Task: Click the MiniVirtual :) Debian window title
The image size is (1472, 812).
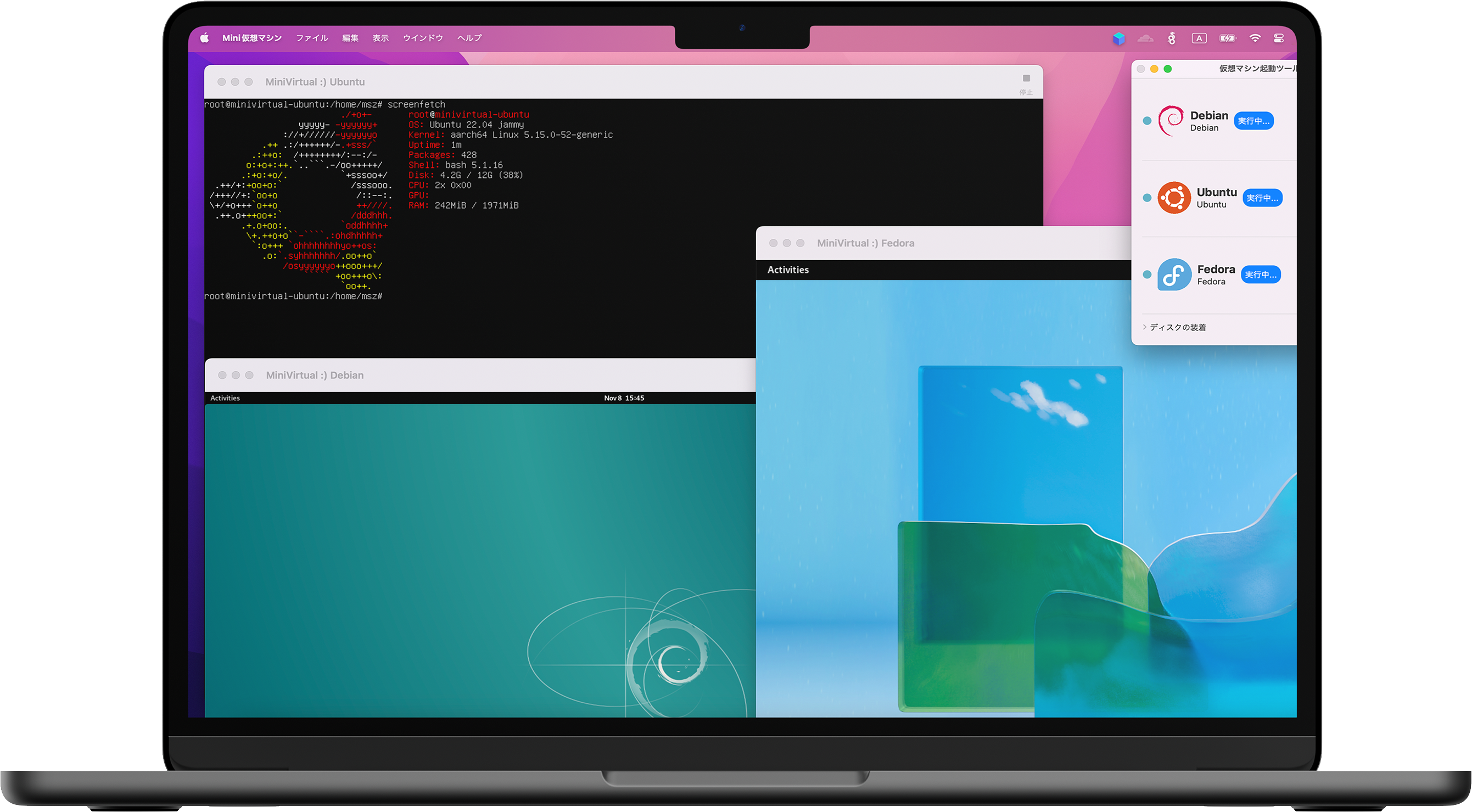Action: tap(314, 376)
